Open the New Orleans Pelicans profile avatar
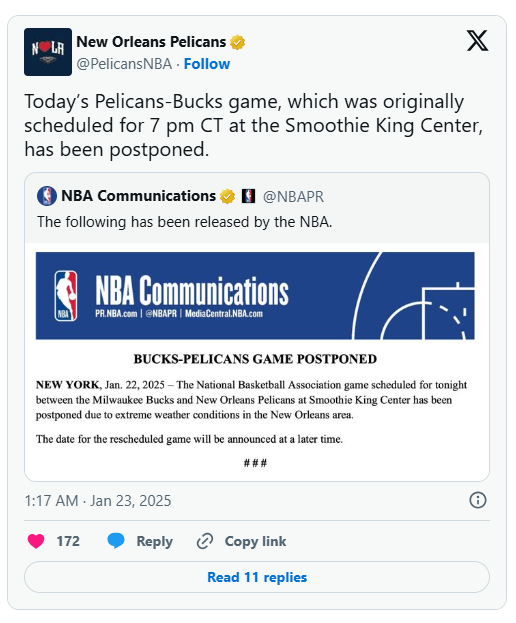 point(48,52)
